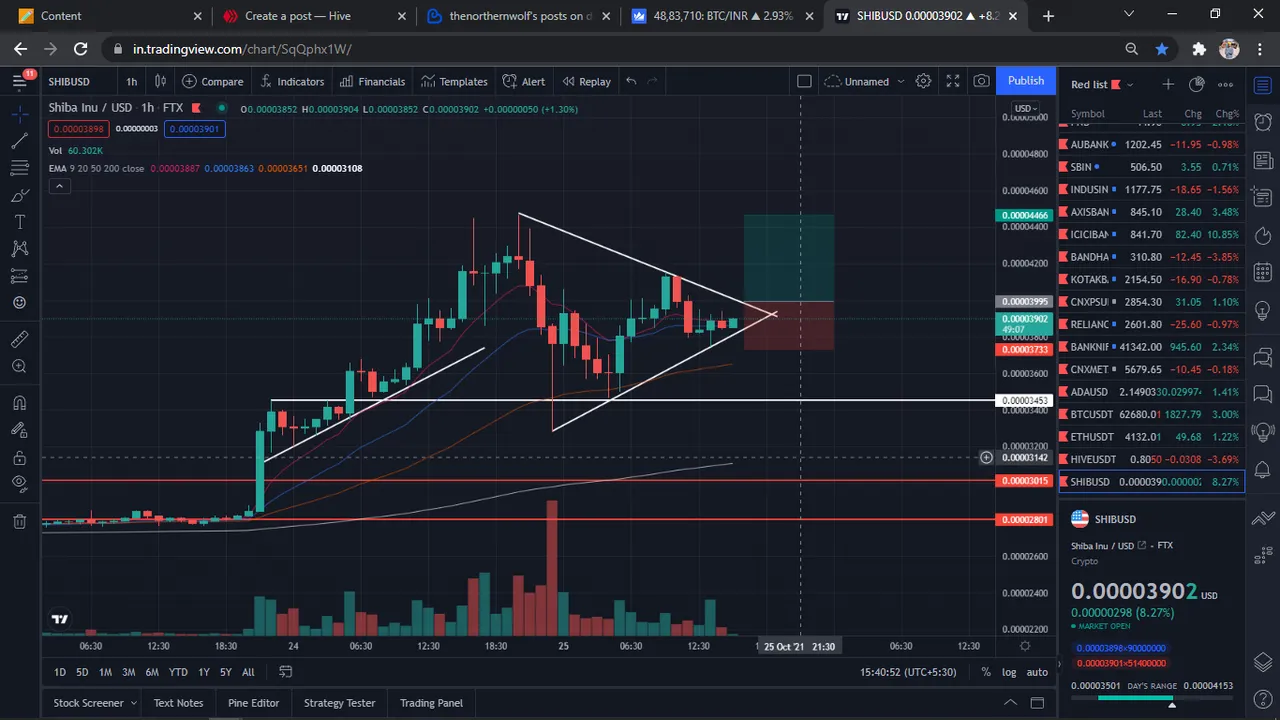
Task: Open the chart patterns tool
Action: (x=20, y=249)
